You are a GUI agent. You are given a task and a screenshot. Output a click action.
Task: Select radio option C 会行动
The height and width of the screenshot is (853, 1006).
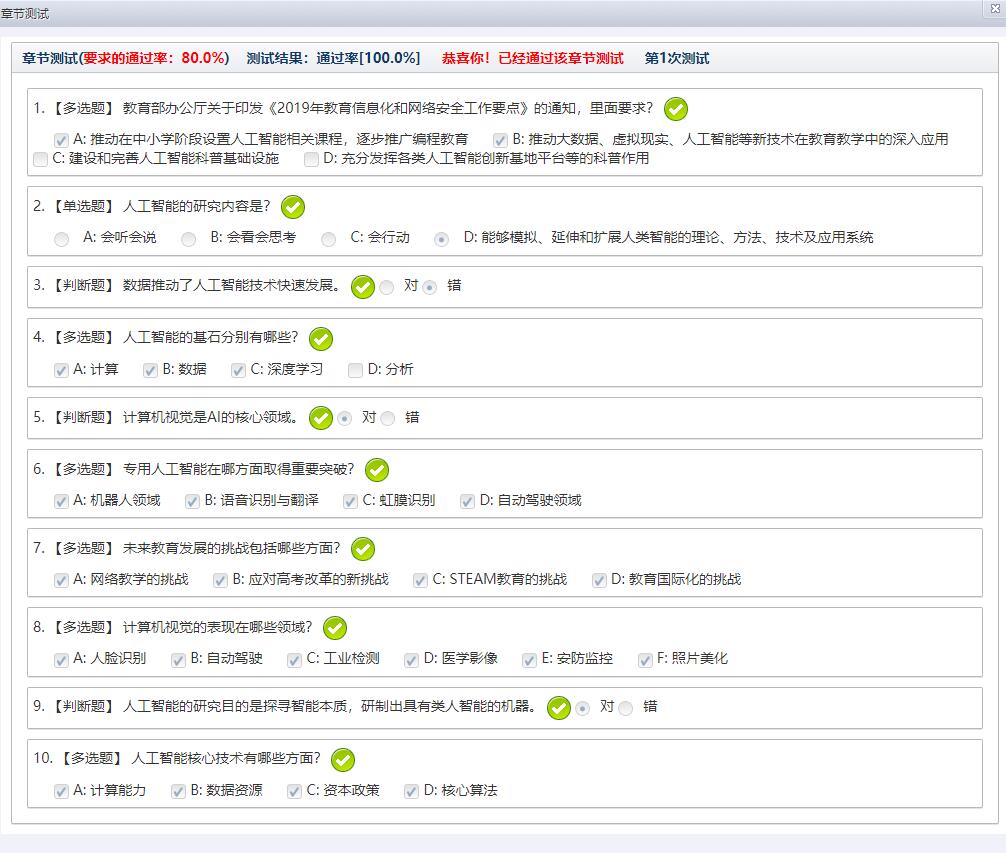329,239
